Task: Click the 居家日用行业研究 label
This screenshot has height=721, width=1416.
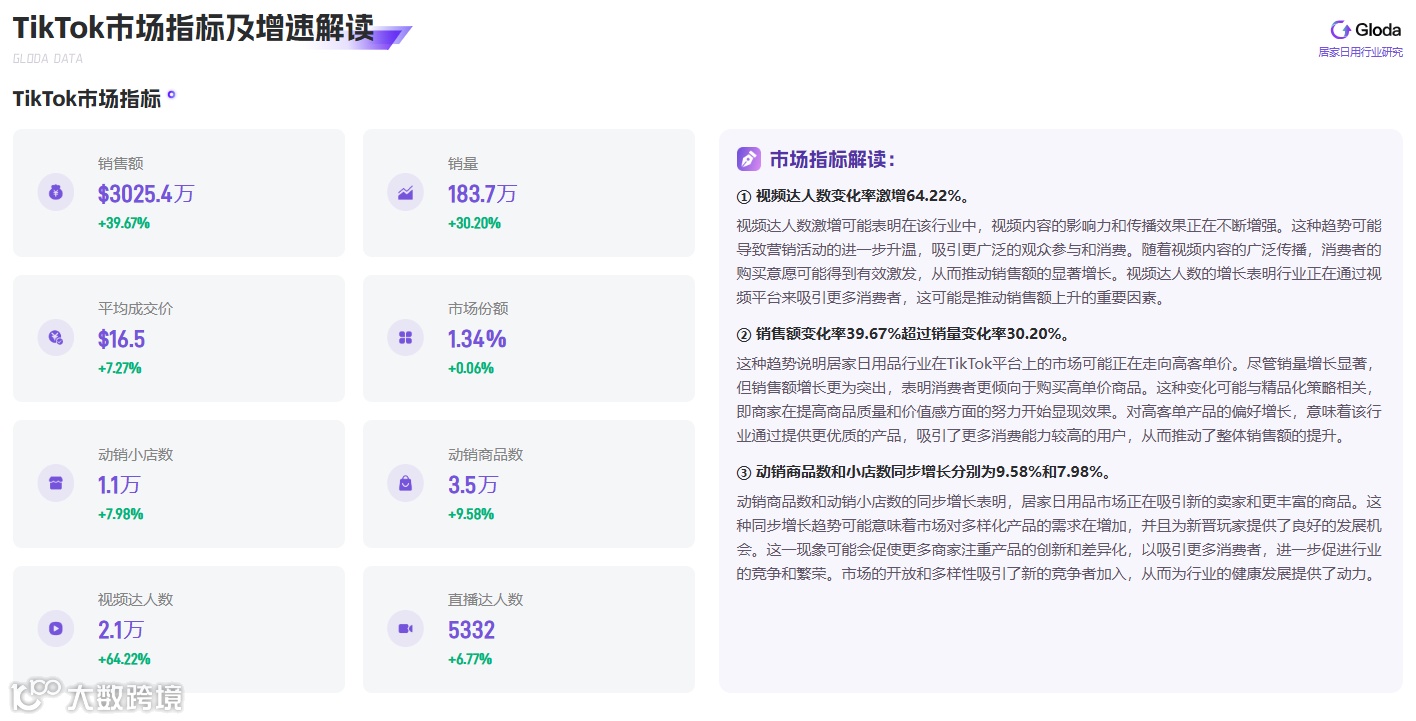Action: click(x=1360, y=52)
